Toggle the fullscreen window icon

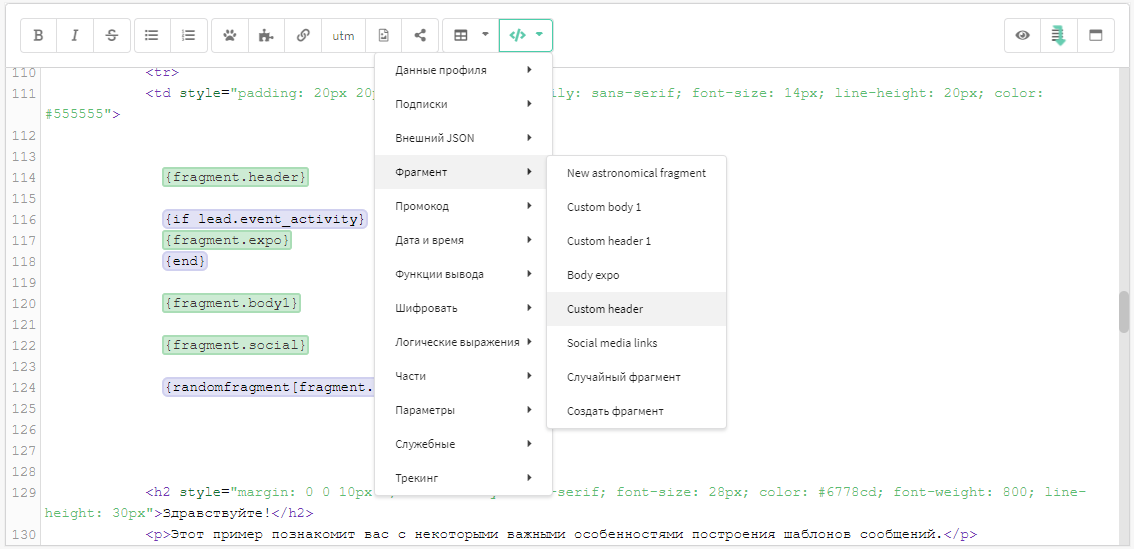[1096, 35]
